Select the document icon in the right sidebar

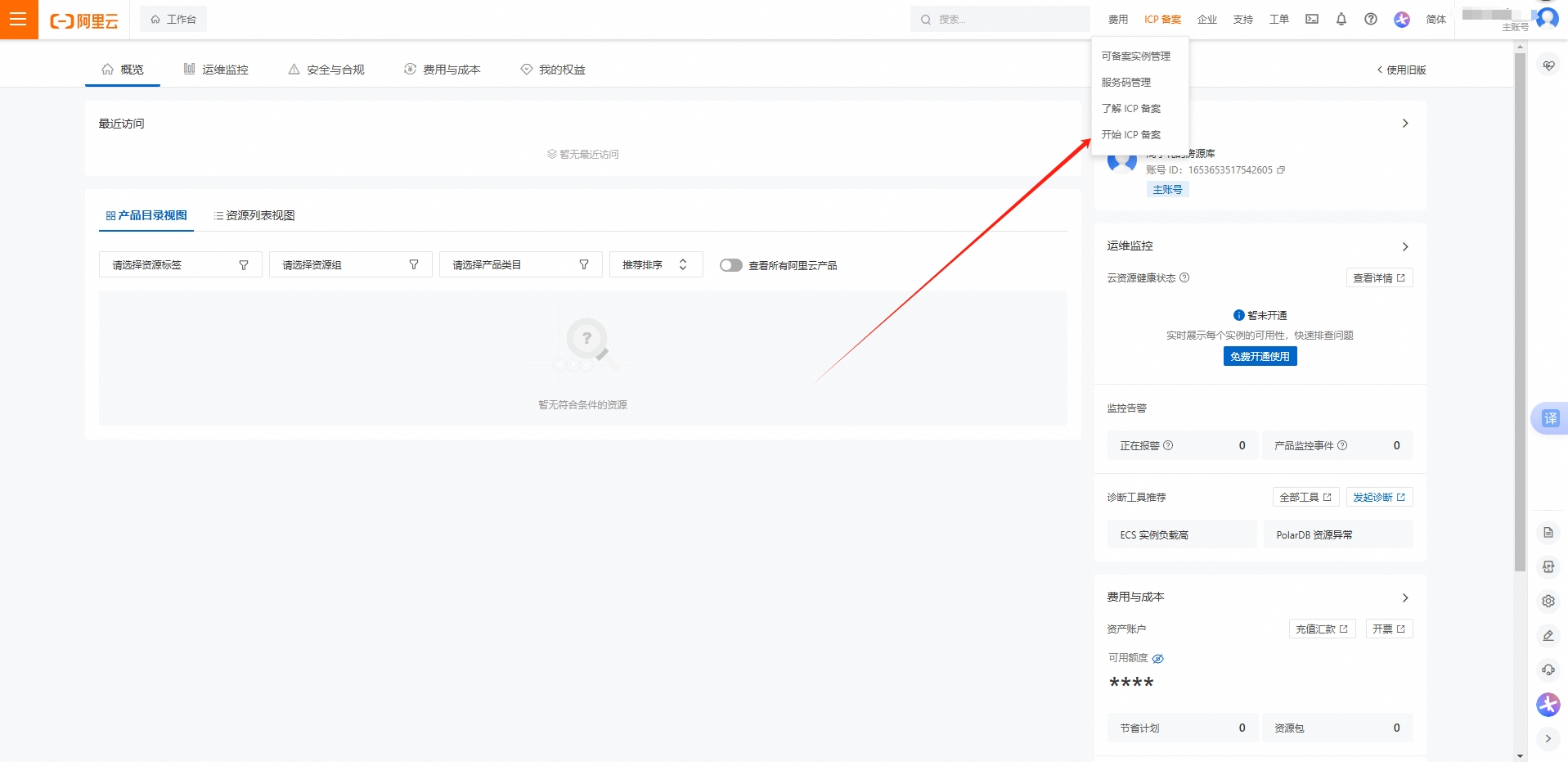[1548, 532]
